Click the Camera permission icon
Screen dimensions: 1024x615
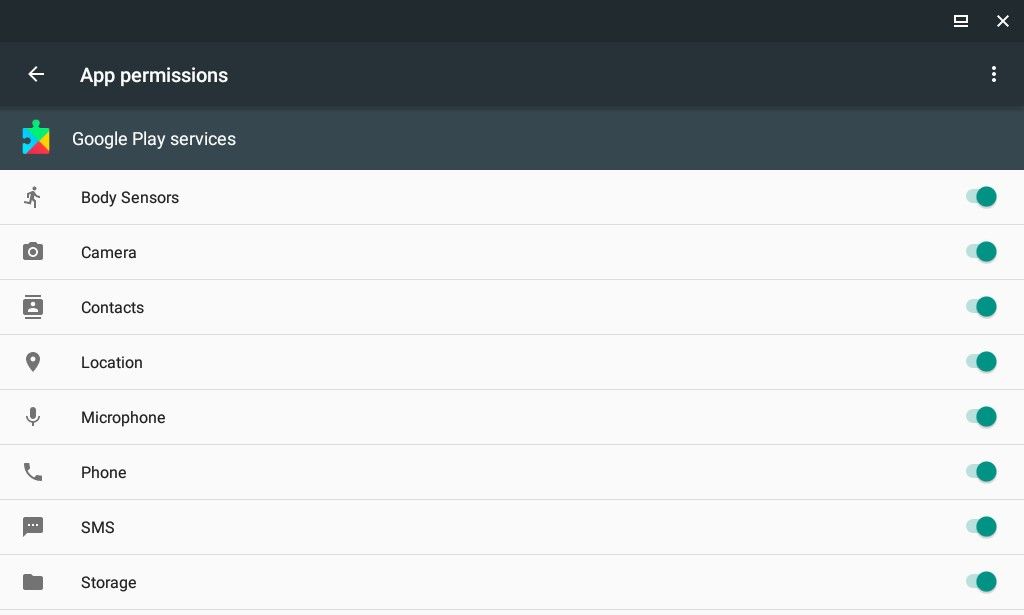[33, 252]
